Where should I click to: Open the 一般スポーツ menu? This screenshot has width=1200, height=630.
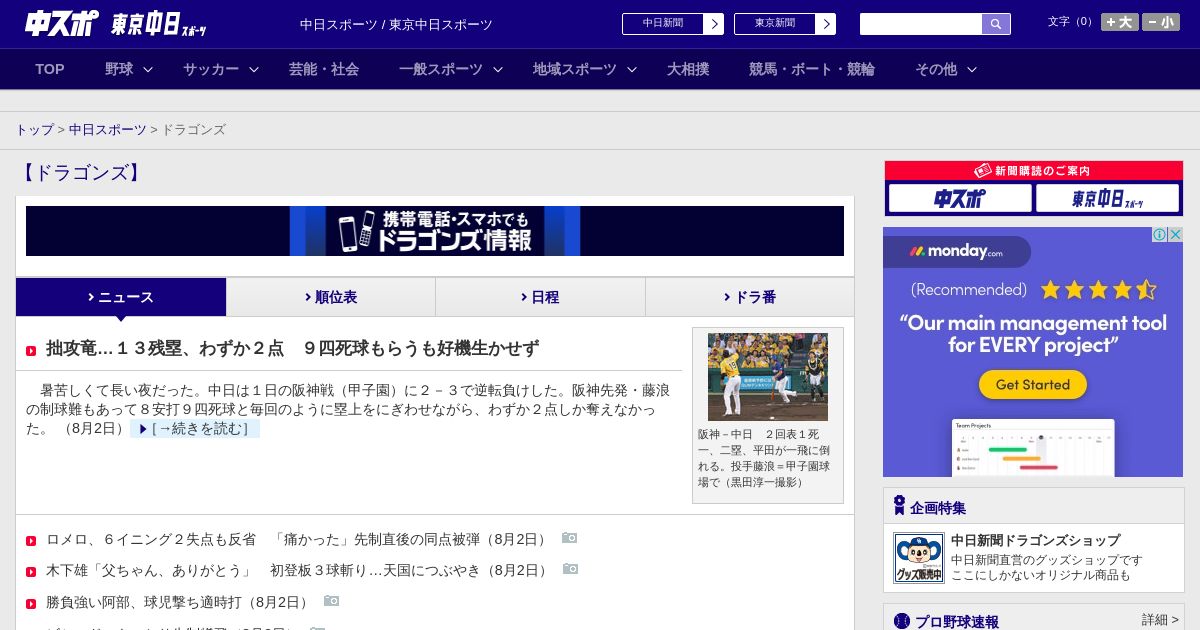441,69
